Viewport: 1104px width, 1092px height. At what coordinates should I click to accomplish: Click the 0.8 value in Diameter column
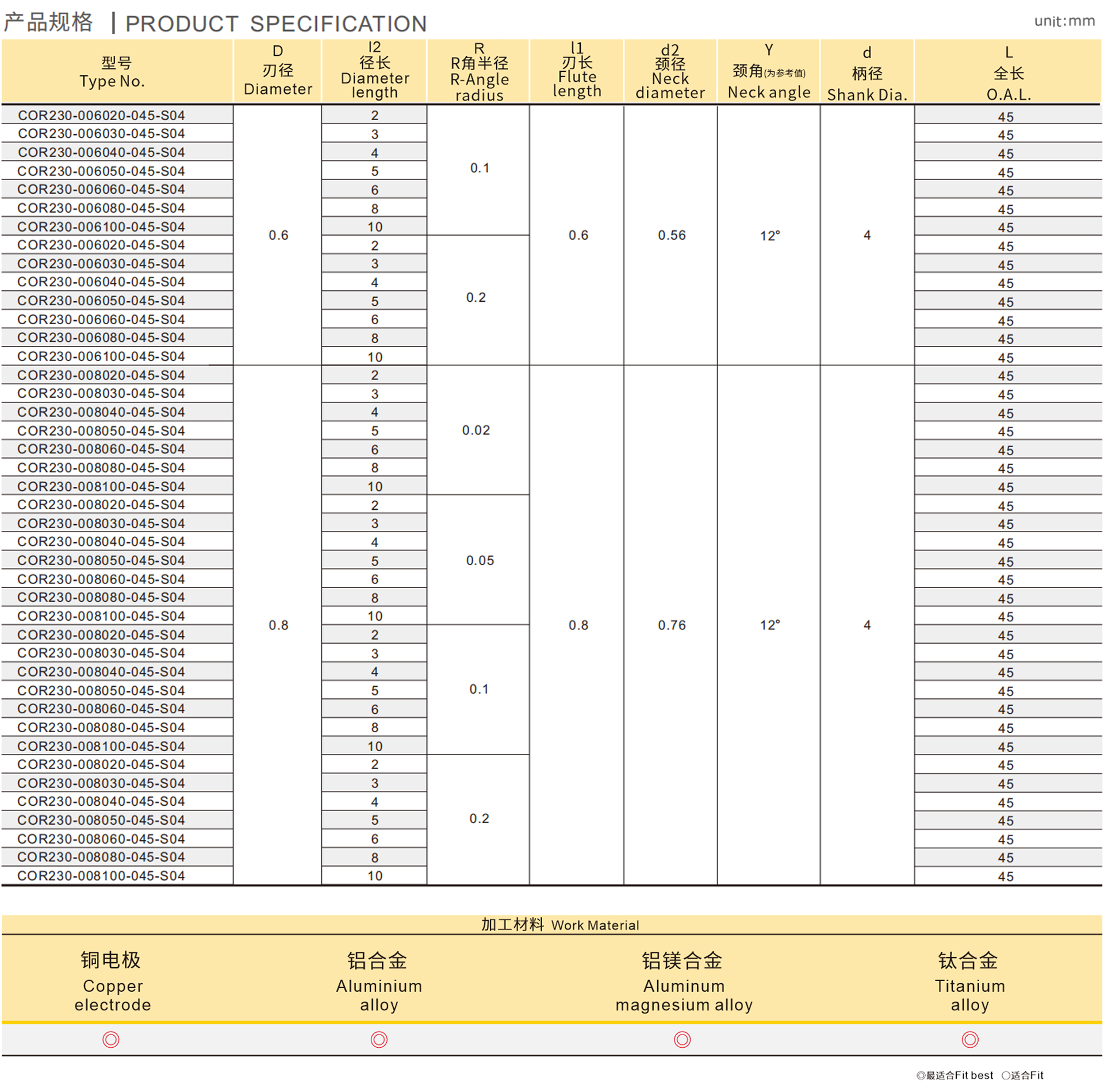tap(278, 625)
